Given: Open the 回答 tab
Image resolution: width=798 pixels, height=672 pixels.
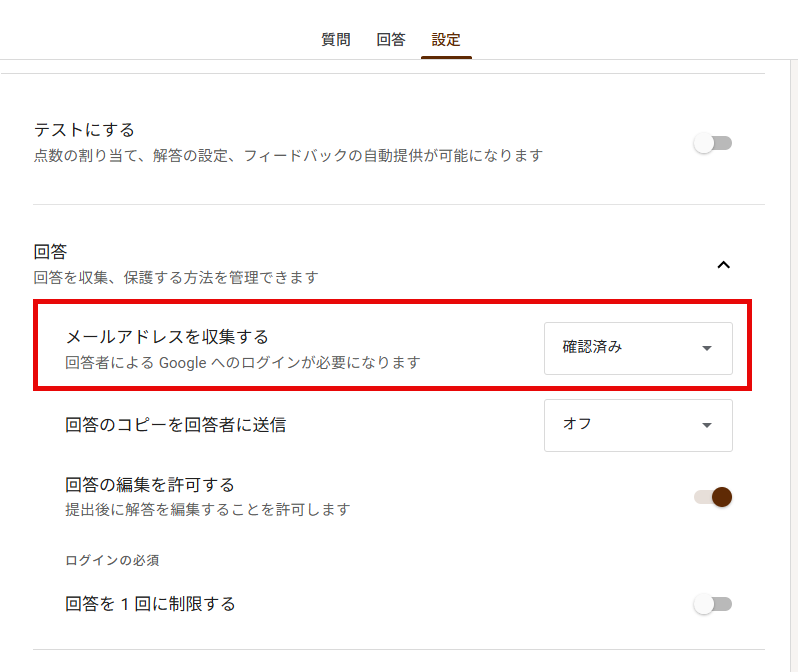Looking at the screenshot, I should point(391,40).
